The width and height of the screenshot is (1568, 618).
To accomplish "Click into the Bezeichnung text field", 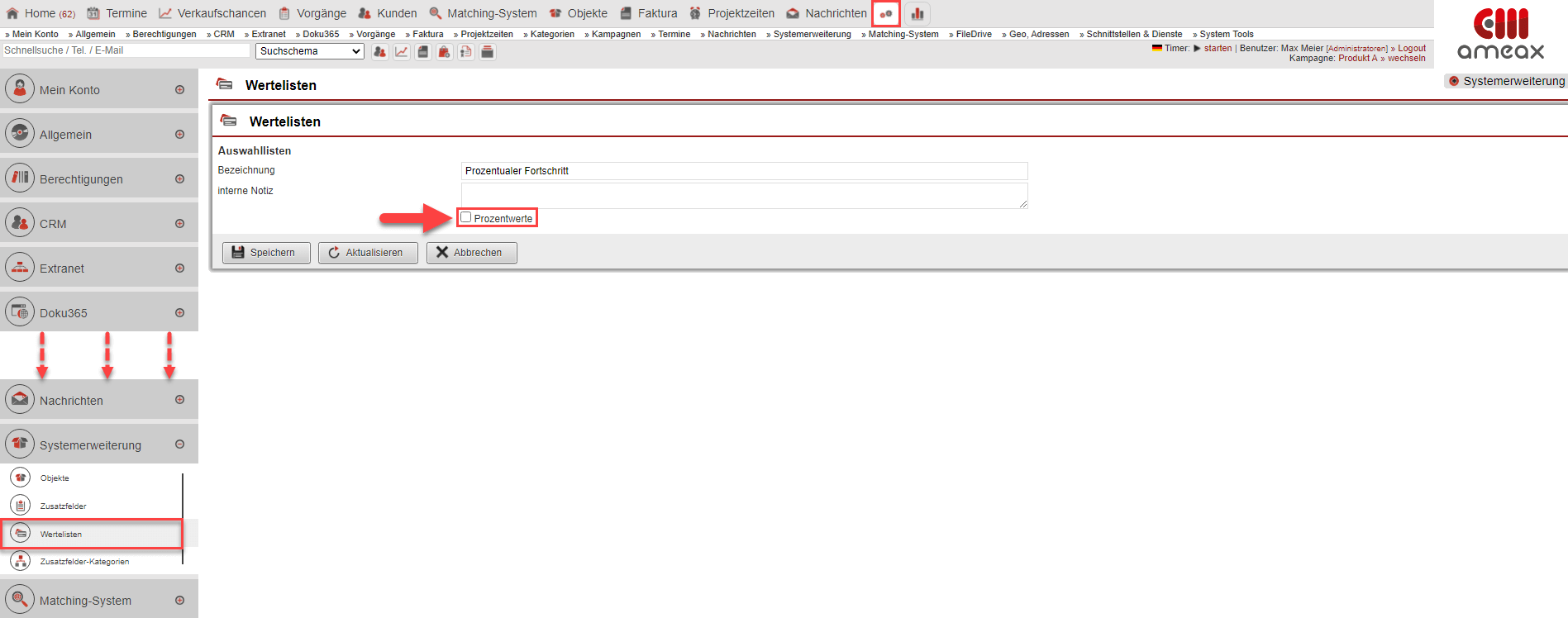I will pos(744,171).
